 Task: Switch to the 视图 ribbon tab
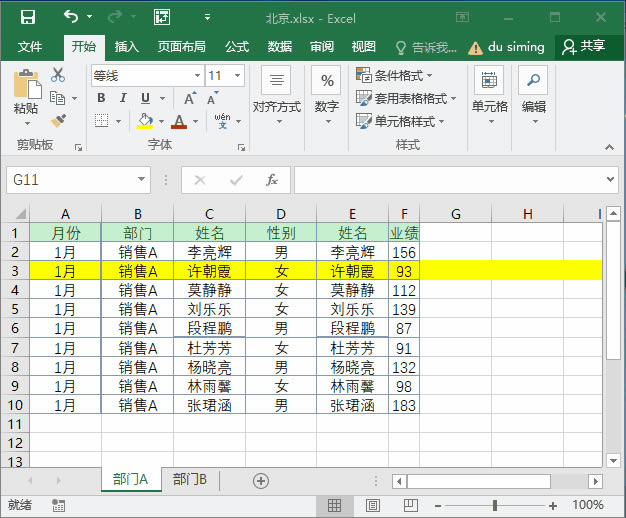(x=363, y=47)
